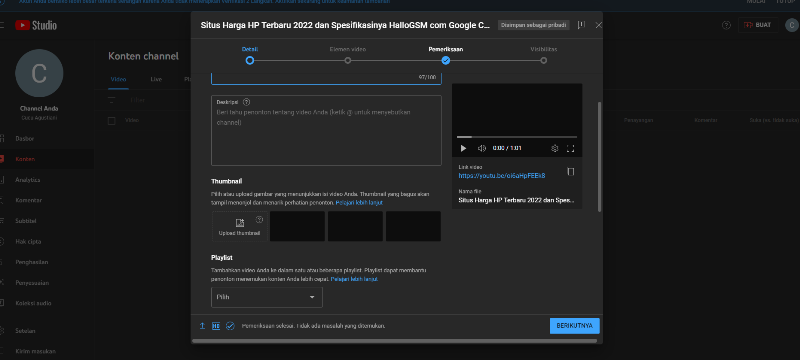Screen dimensions: 800x360
Task: Seek on the video preview progress bar
Action: pyautogui.click(x=517, y=137)
